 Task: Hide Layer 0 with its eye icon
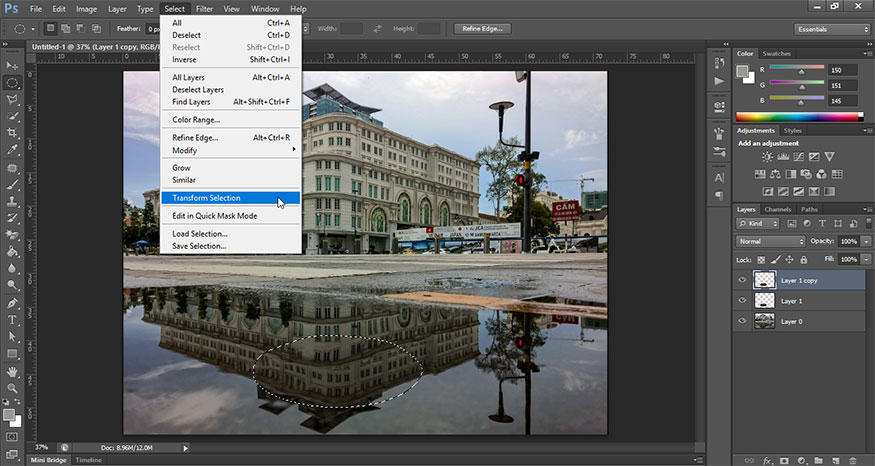[x=742, y=321]
